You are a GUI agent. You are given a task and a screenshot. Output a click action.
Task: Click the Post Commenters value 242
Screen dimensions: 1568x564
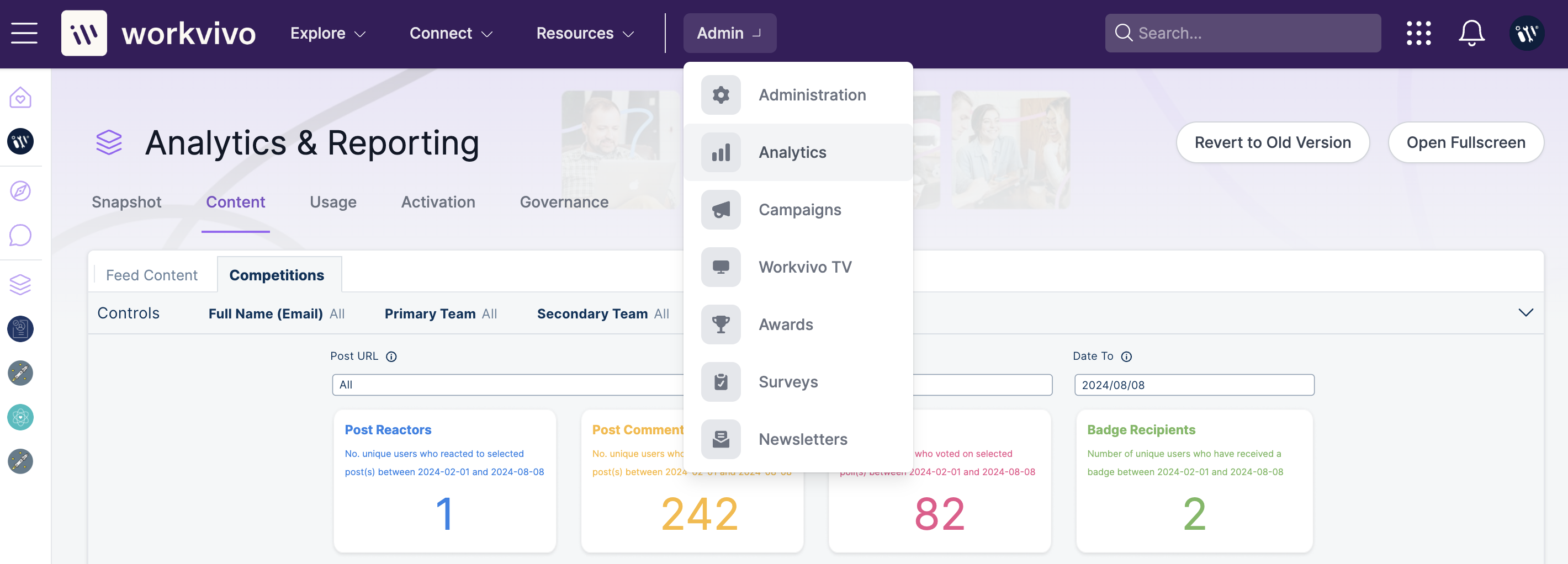click(700, 513)
